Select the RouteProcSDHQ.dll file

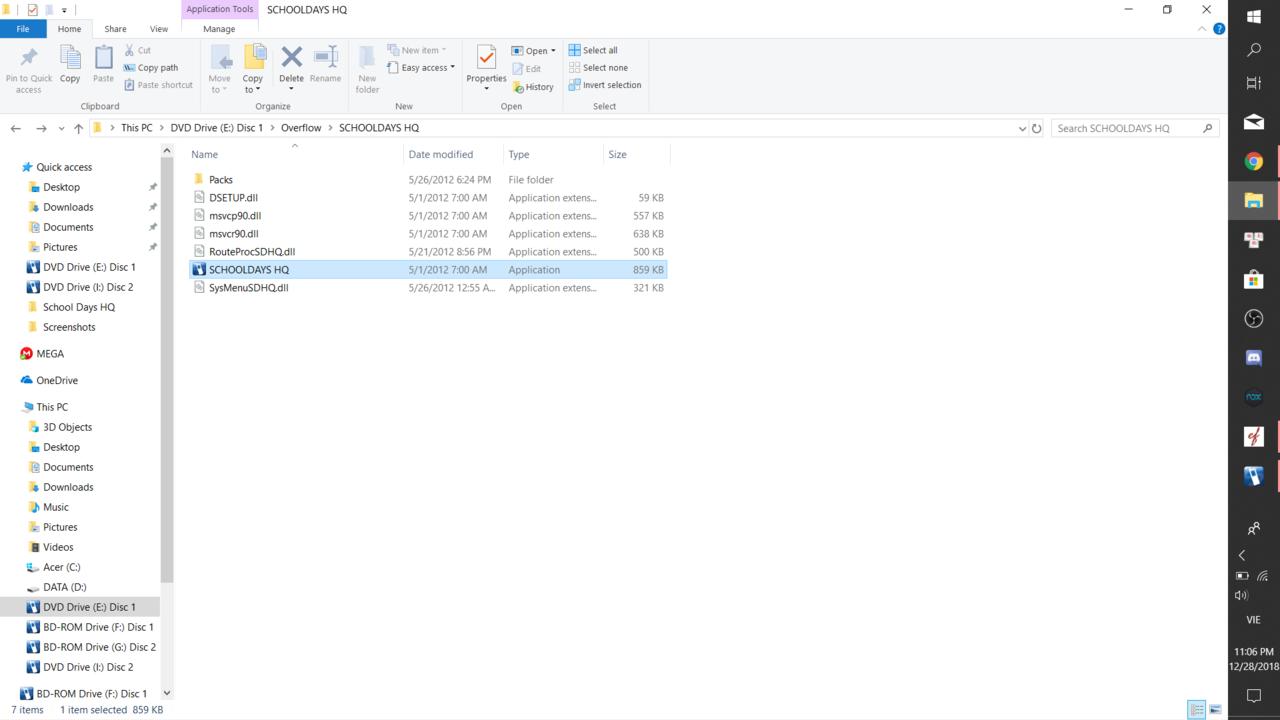251,252
